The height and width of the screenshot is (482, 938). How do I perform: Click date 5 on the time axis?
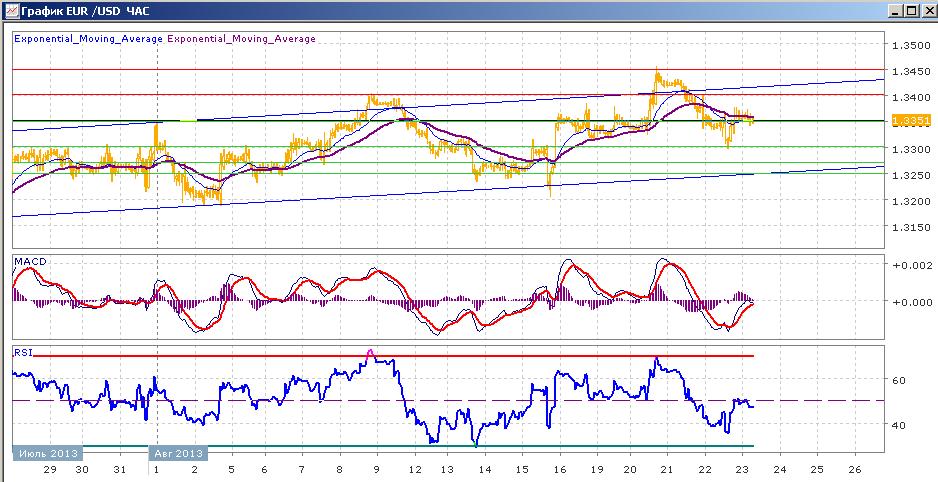click(x=232, y=469)
